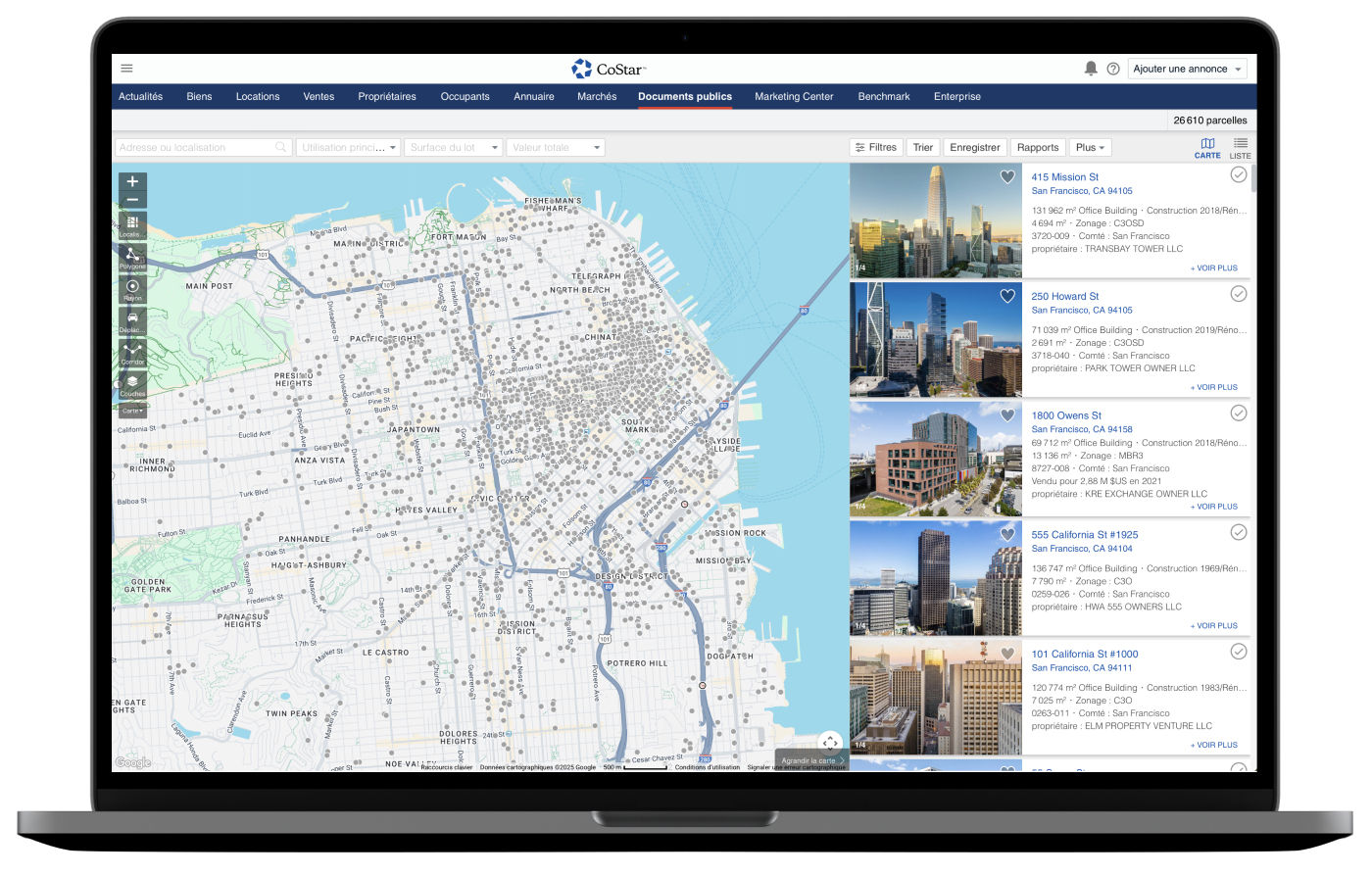Image resolution: width=1372 pixels, height=876 pixels.
Task: Click the Filtres button
Action: coord(875,148)
